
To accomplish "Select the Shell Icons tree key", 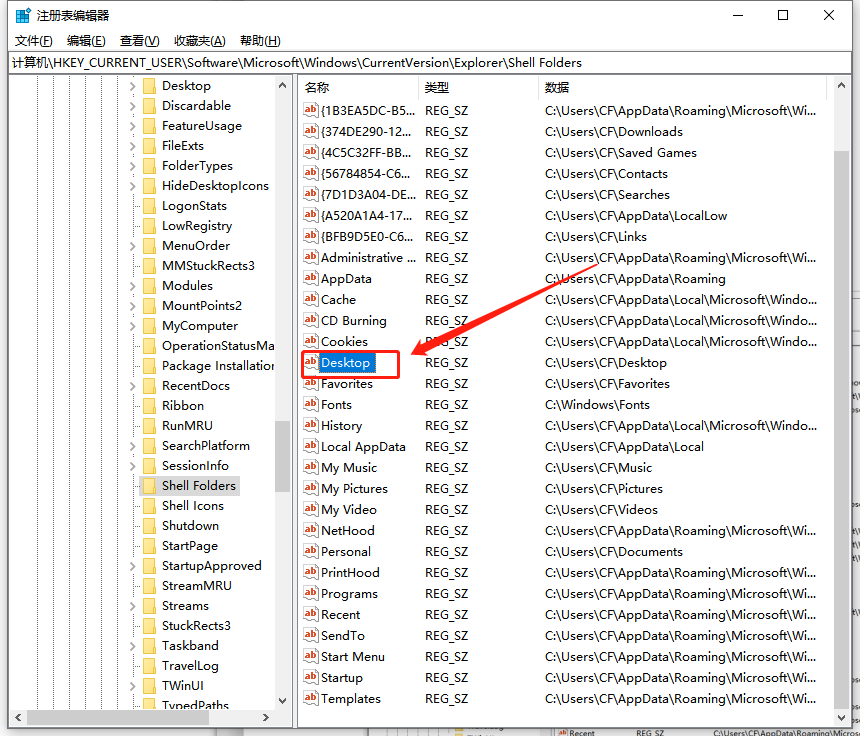I will pyautogui.click(x=193, y=506).
